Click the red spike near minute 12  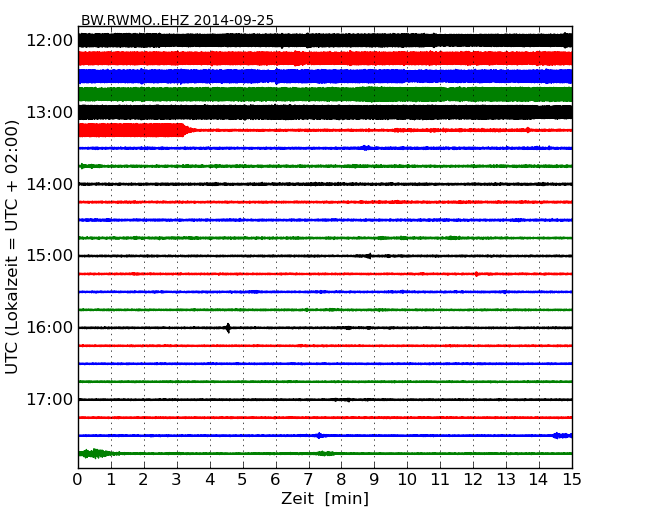[x=477, y=274]
